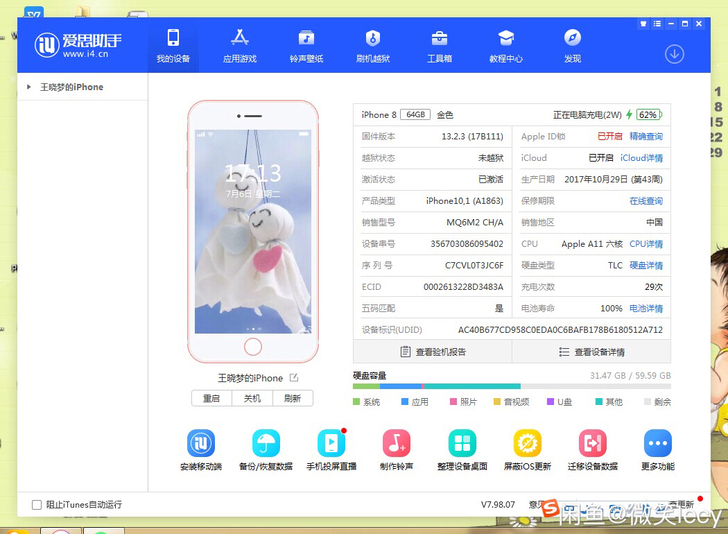Screen dimensions: 728x534
Task: Click the Sogou input method S icon
Action: (550, 508)
